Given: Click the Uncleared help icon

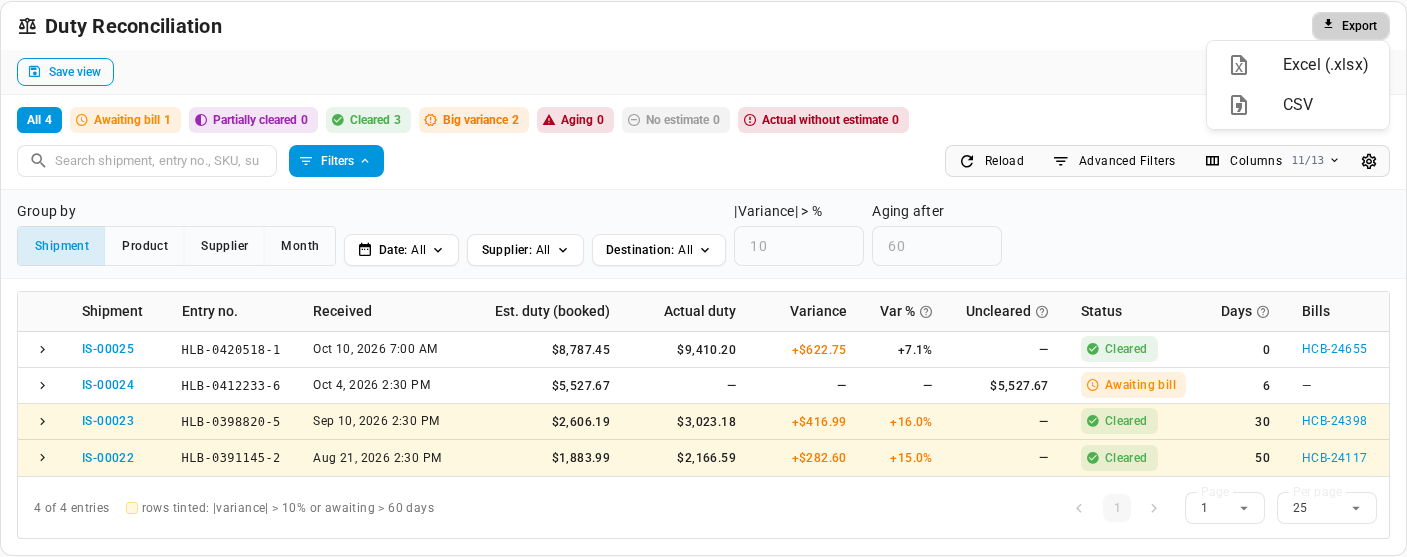Looking at the screenshot, I should coord(1042,312).
